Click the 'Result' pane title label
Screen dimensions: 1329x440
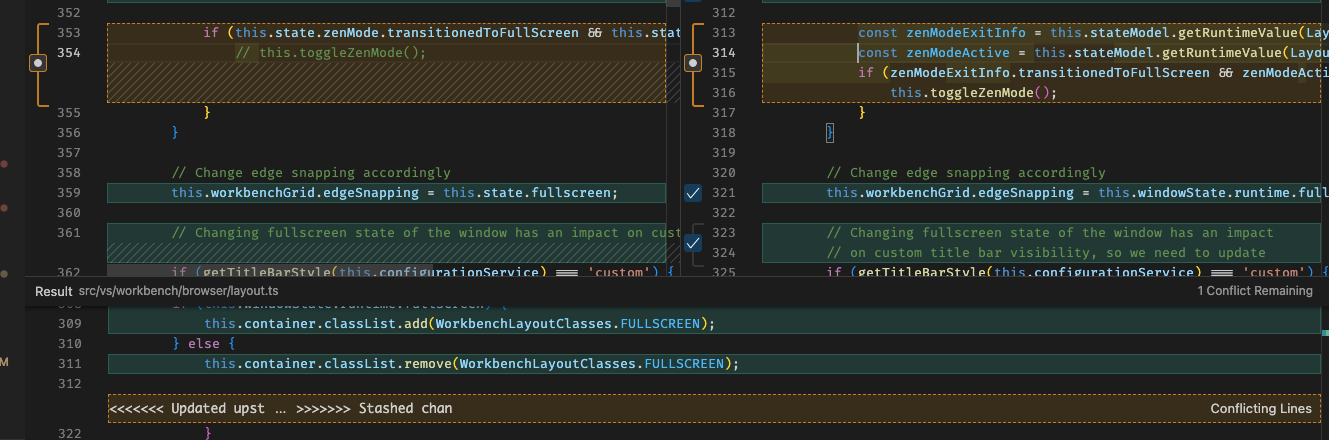[x=54, y=291]
